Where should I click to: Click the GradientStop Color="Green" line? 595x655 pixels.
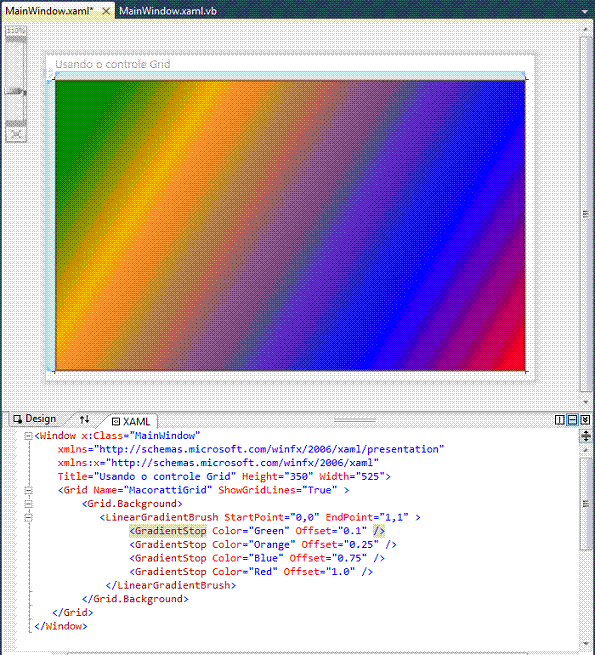point(257,531)
